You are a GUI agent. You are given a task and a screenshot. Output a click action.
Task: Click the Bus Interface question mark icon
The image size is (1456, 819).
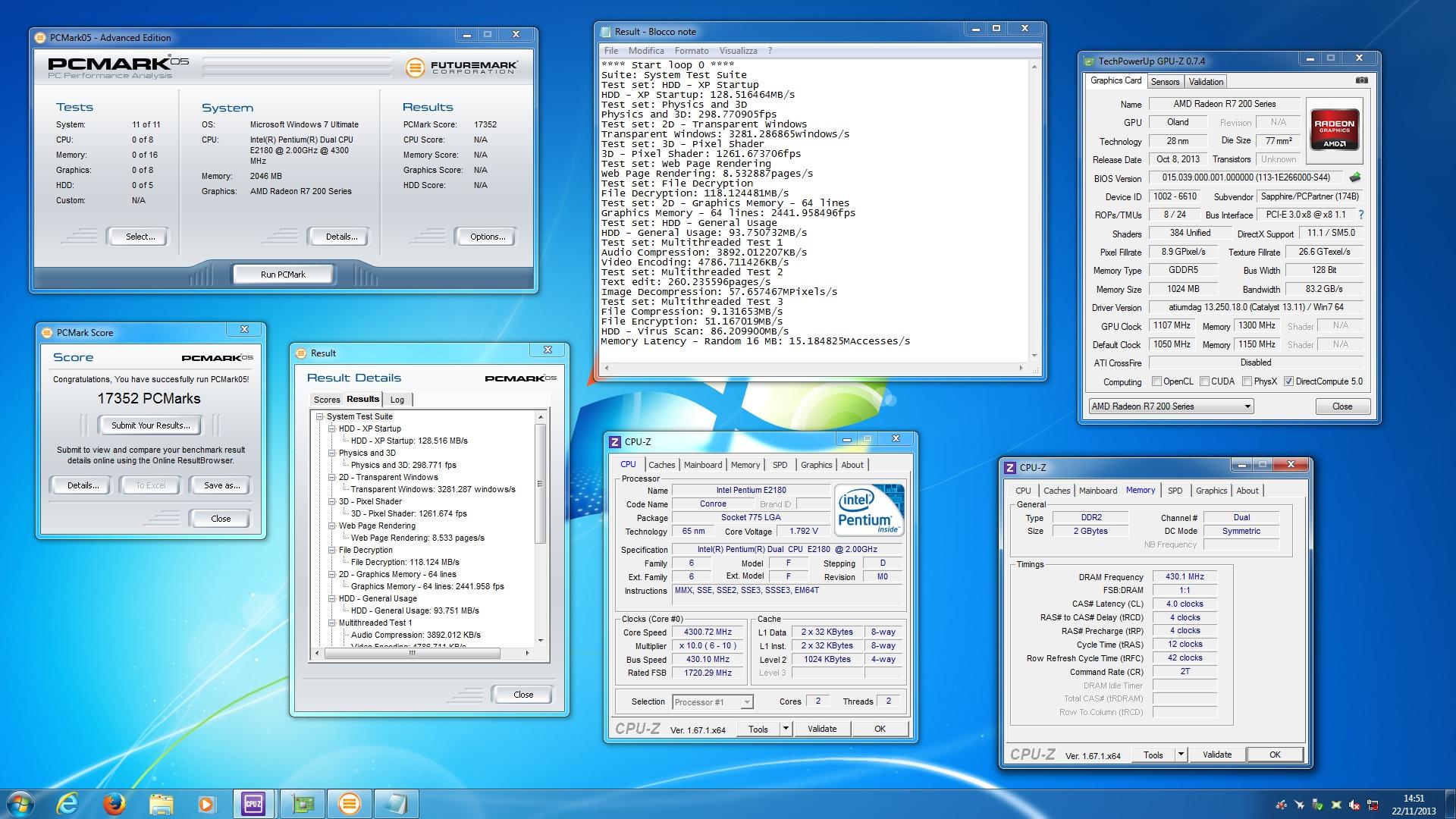(x=1360, y=215)
